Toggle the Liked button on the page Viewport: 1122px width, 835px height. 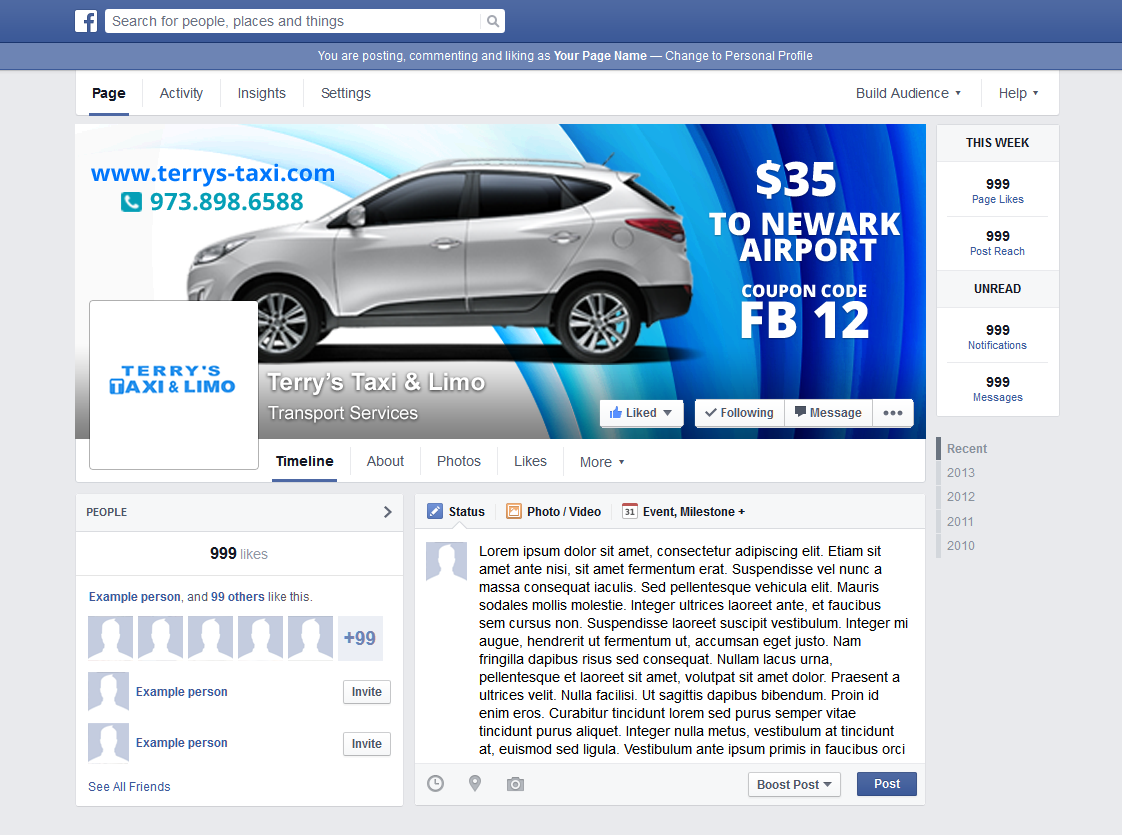641,412
